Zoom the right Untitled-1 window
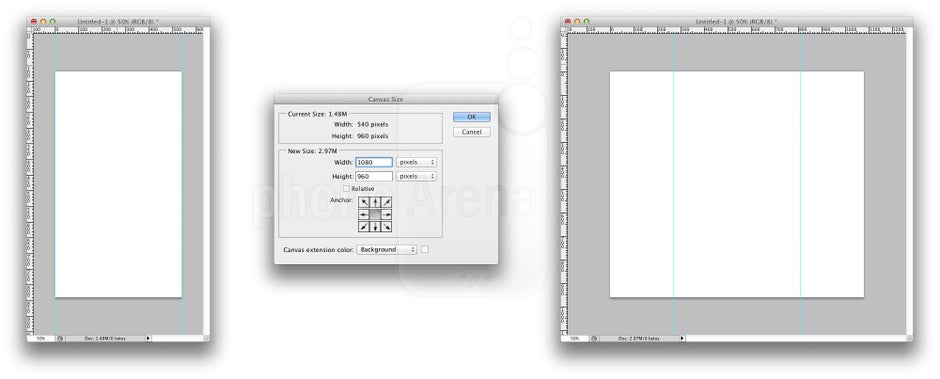Image resolution: width=940 pixels, height=379 pixels. point(586,22)
